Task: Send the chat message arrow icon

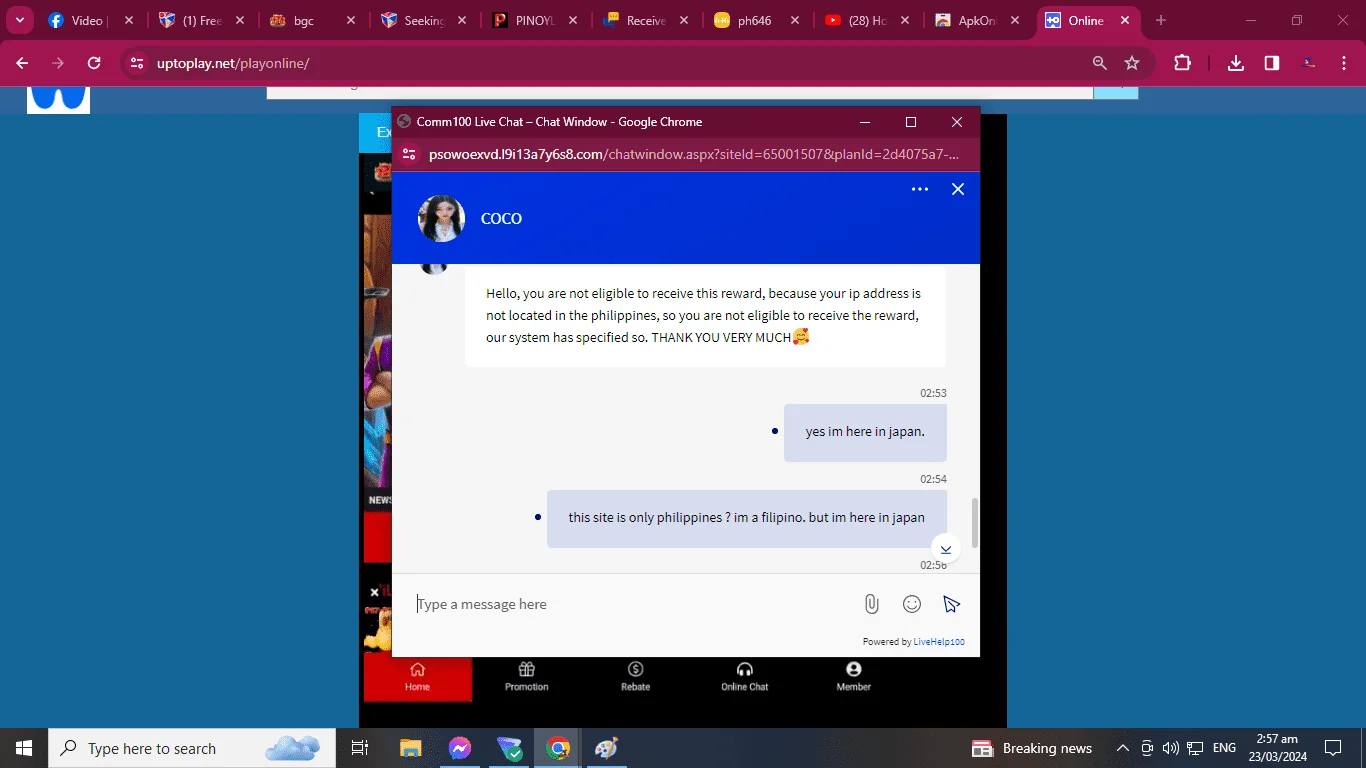Action: coord(951,604)
